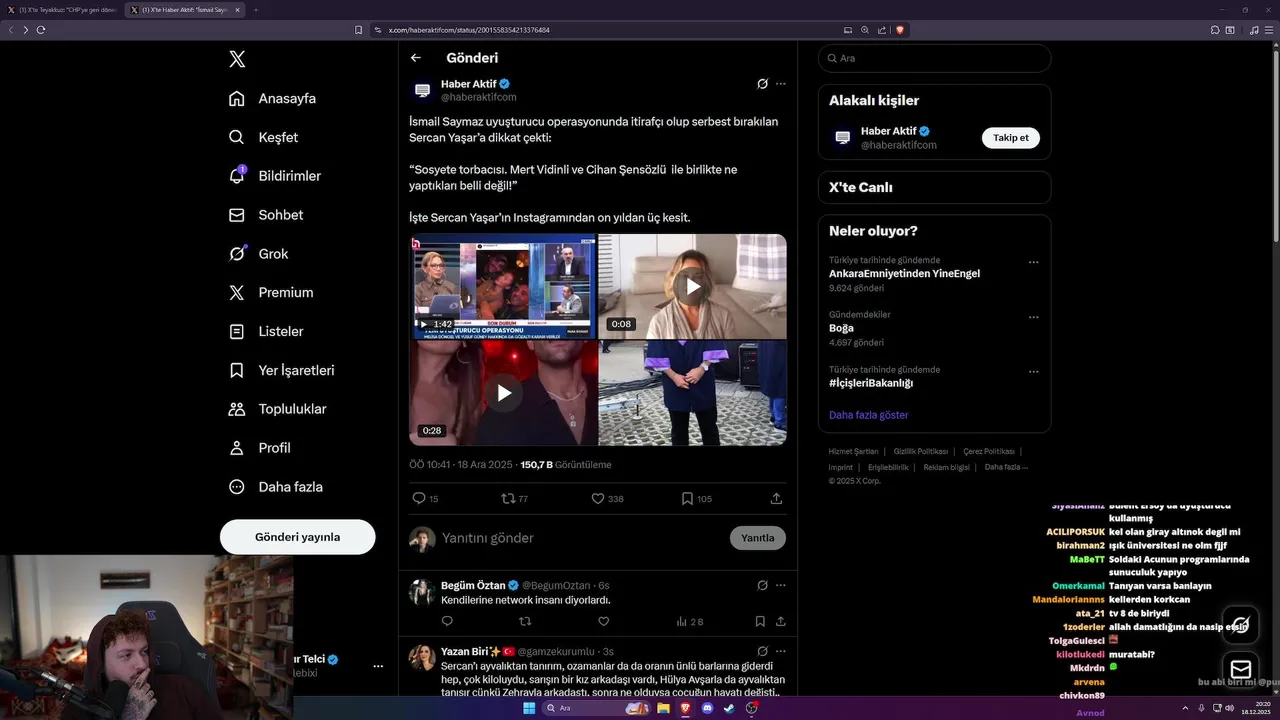The width and height of the screenshot is (1280, 720).
Task: Open the floating messages button
Action: pos(1241,670)
